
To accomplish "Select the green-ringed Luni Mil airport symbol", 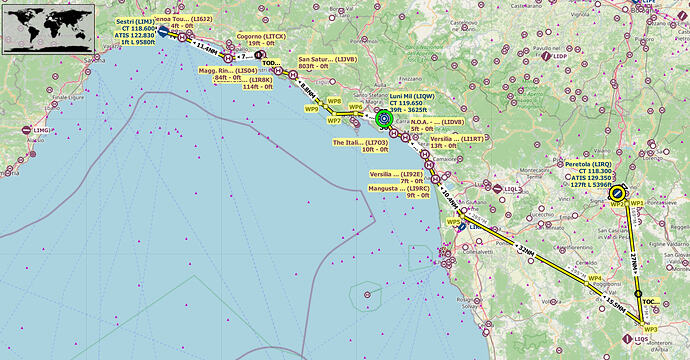I will 384,118.
